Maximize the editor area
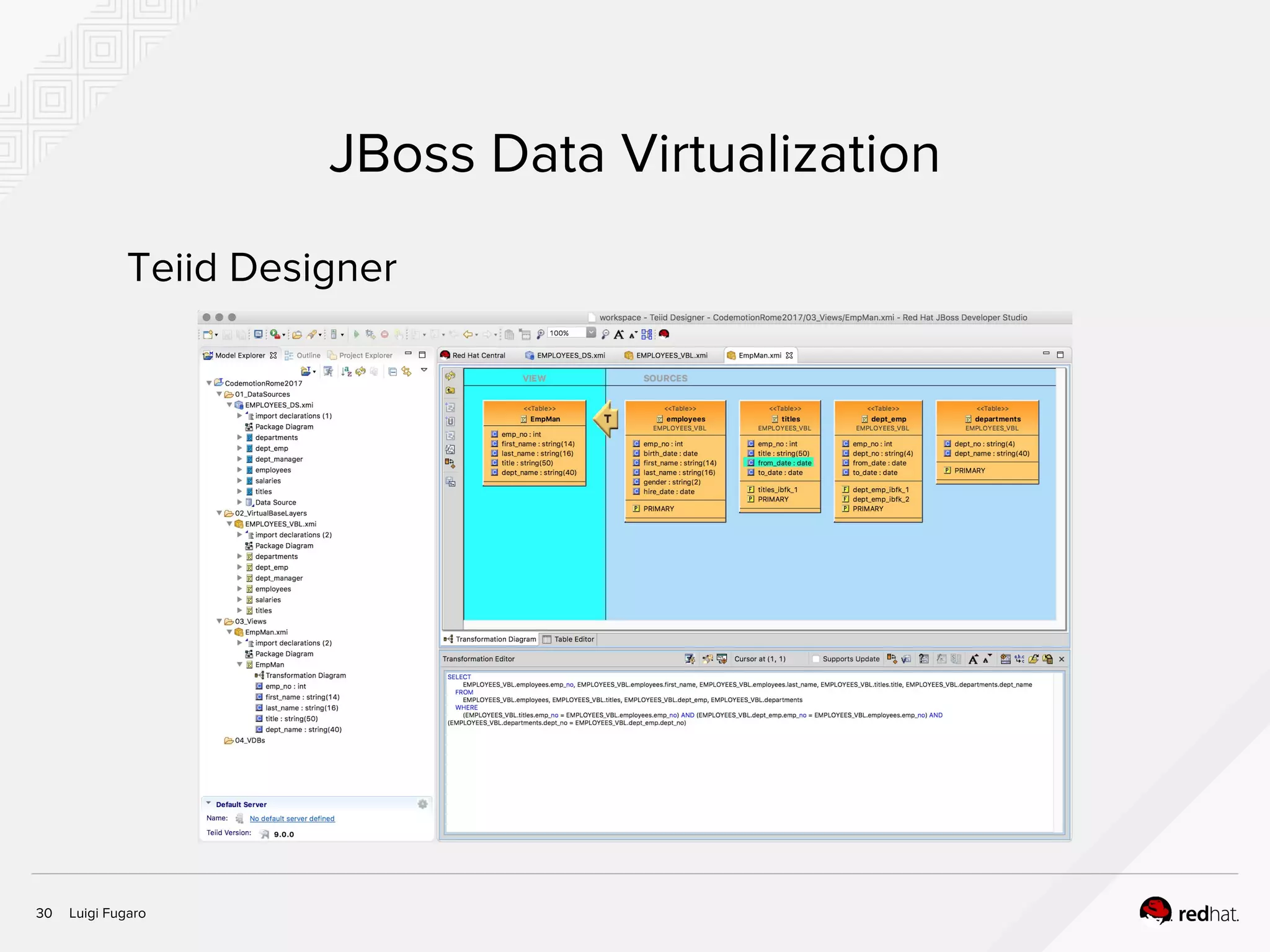 point(1060,355)
